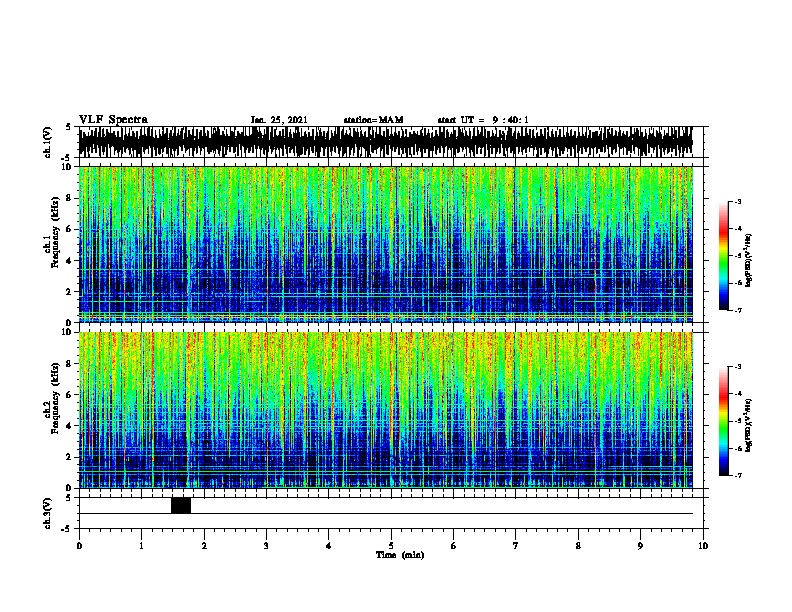Viewport: 792px width, 612px height.
Task: Click inside the ch.2 frequency spectrogram
Action: pos(385,410)
